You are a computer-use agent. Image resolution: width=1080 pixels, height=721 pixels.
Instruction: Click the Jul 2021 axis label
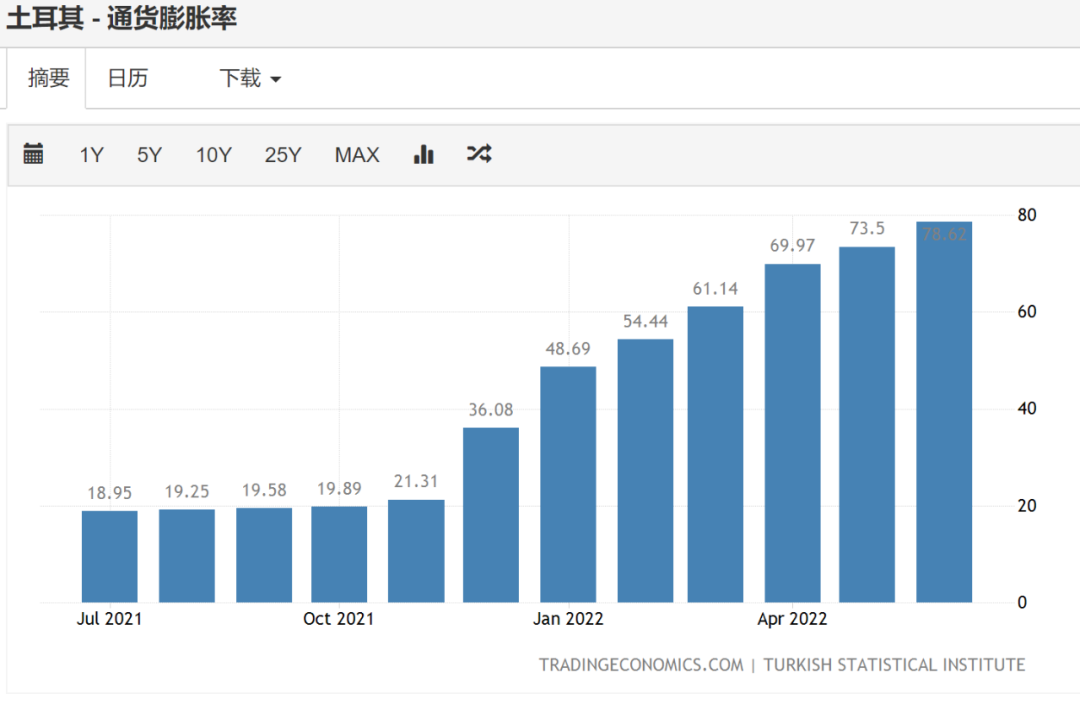click(x=110, y=618)
